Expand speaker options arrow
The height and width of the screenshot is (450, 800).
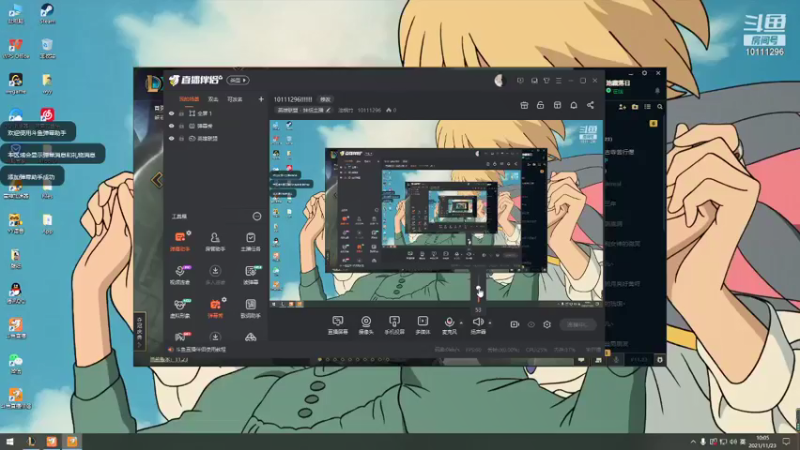490,323
